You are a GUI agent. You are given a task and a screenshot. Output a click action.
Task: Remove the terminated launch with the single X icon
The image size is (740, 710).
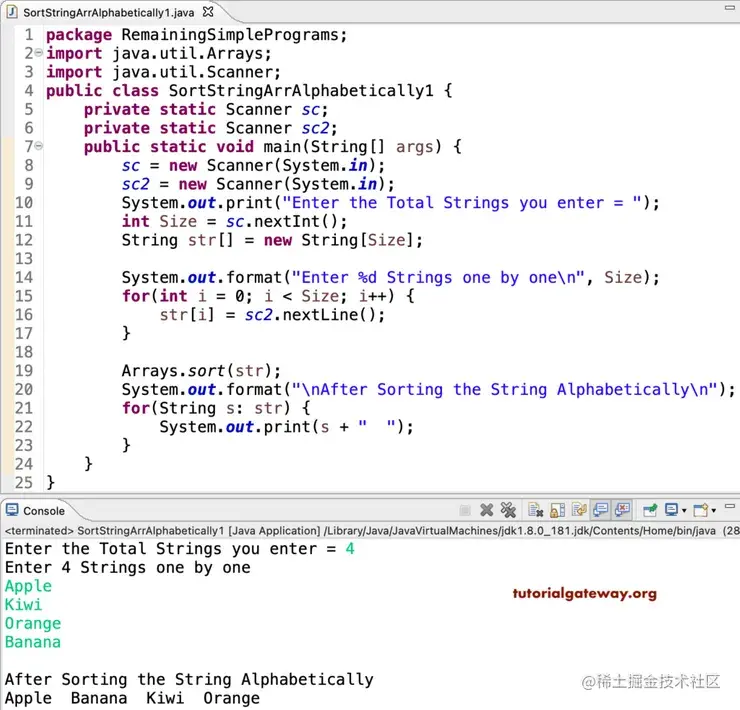click(x=487, y=510)
